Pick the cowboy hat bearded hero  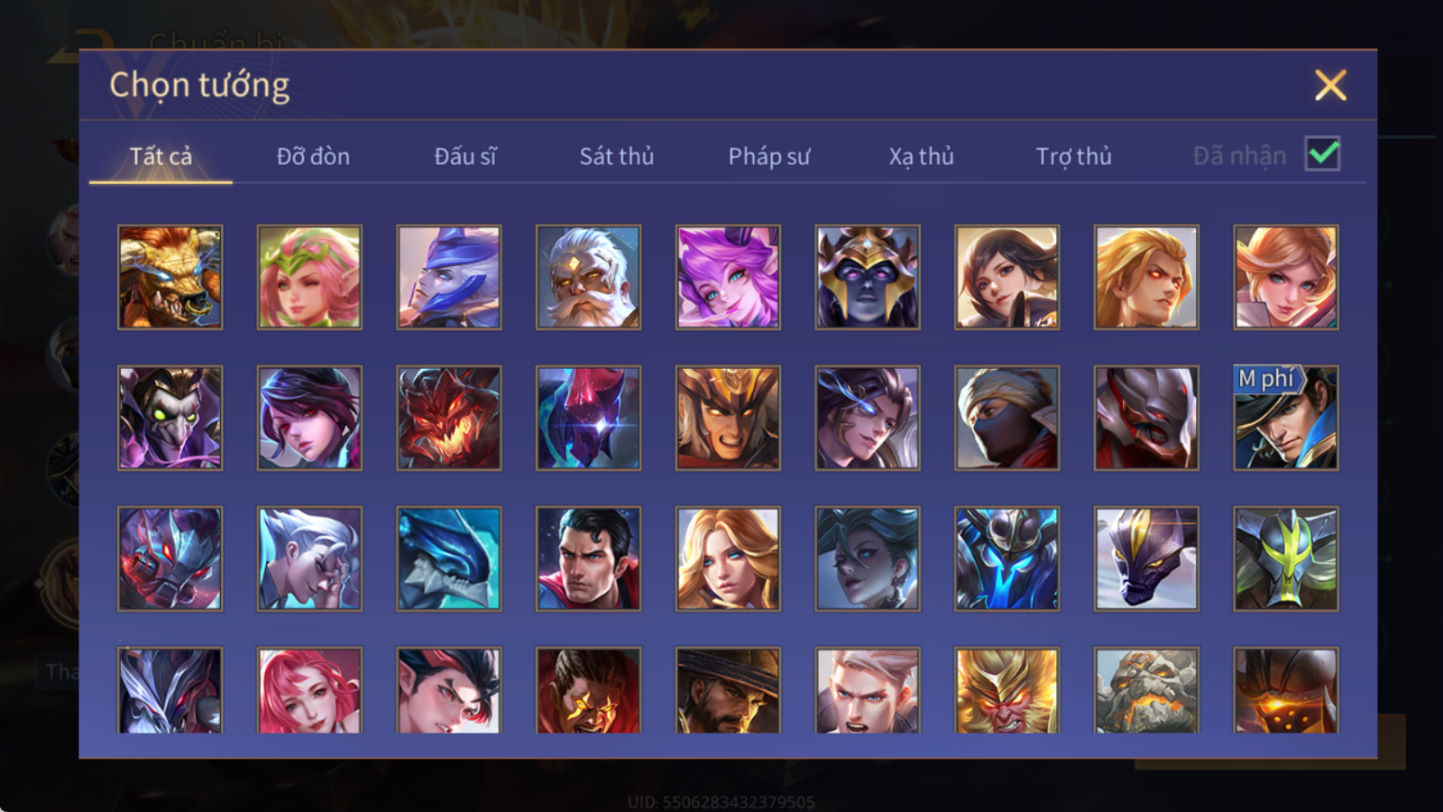[728, 690]
